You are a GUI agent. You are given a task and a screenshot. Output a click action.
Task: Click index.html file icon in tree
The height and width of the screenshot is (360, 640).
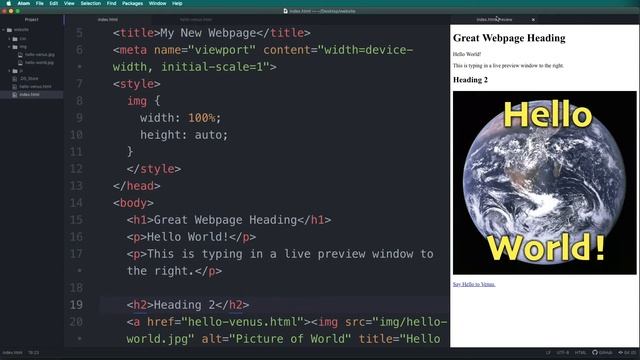15,95
